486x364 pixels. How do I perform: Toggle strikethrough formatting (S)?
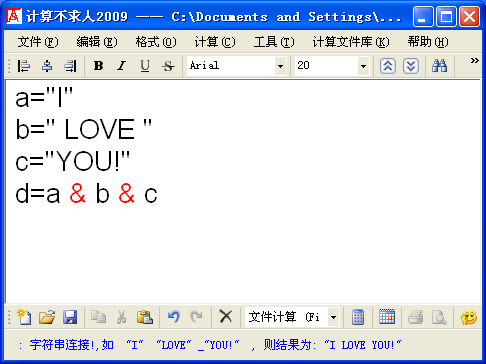pos(168,66)
